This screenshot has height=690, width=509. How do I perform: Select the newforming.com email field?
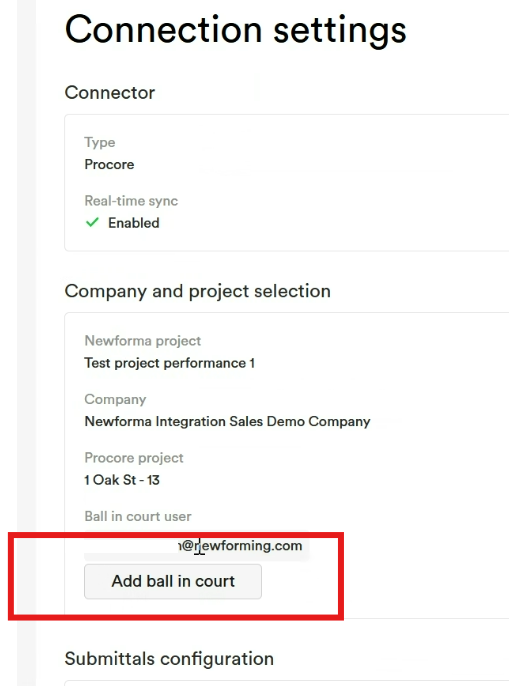click(197, 546)
